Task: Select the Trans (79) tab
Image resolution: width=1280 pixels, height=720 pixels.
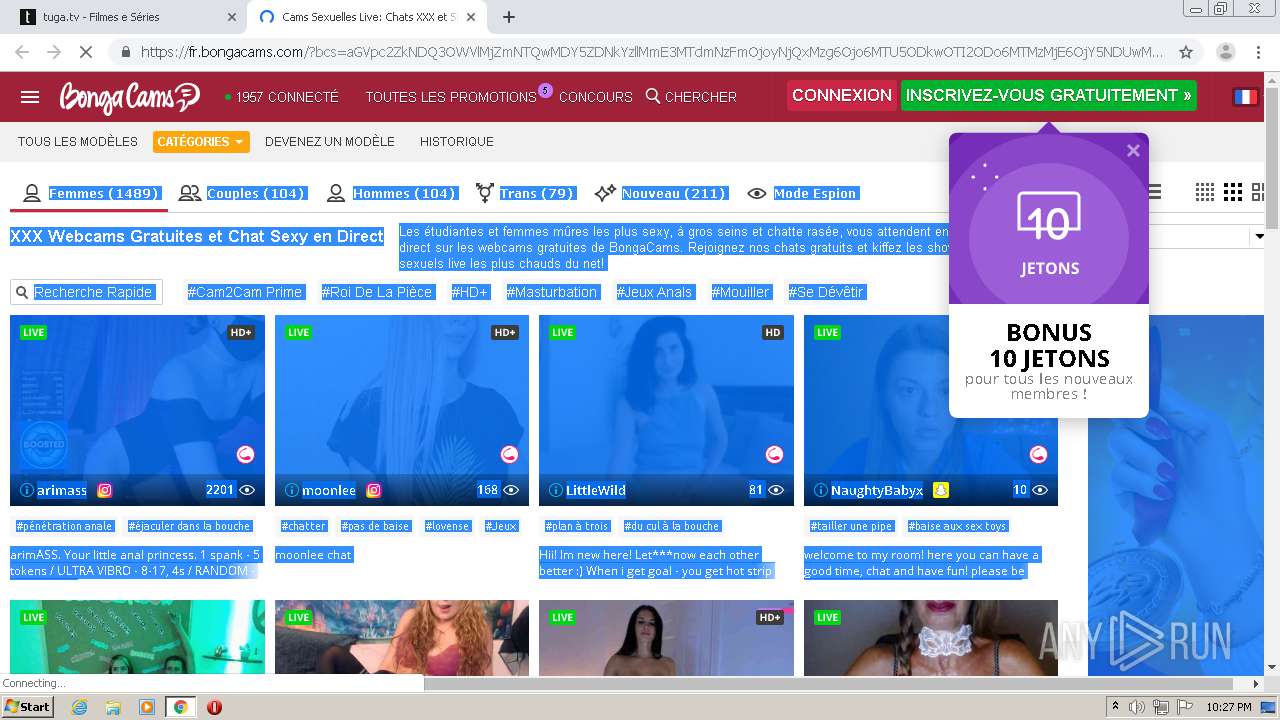Action: point(525,193)
